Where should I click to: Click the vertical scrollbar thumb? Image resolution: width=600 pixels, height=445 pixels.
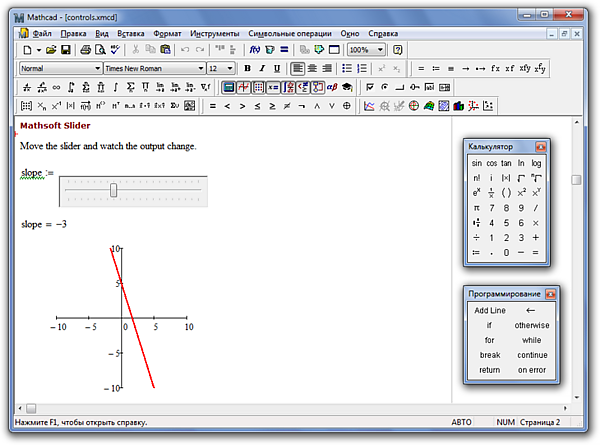(576, 180)
